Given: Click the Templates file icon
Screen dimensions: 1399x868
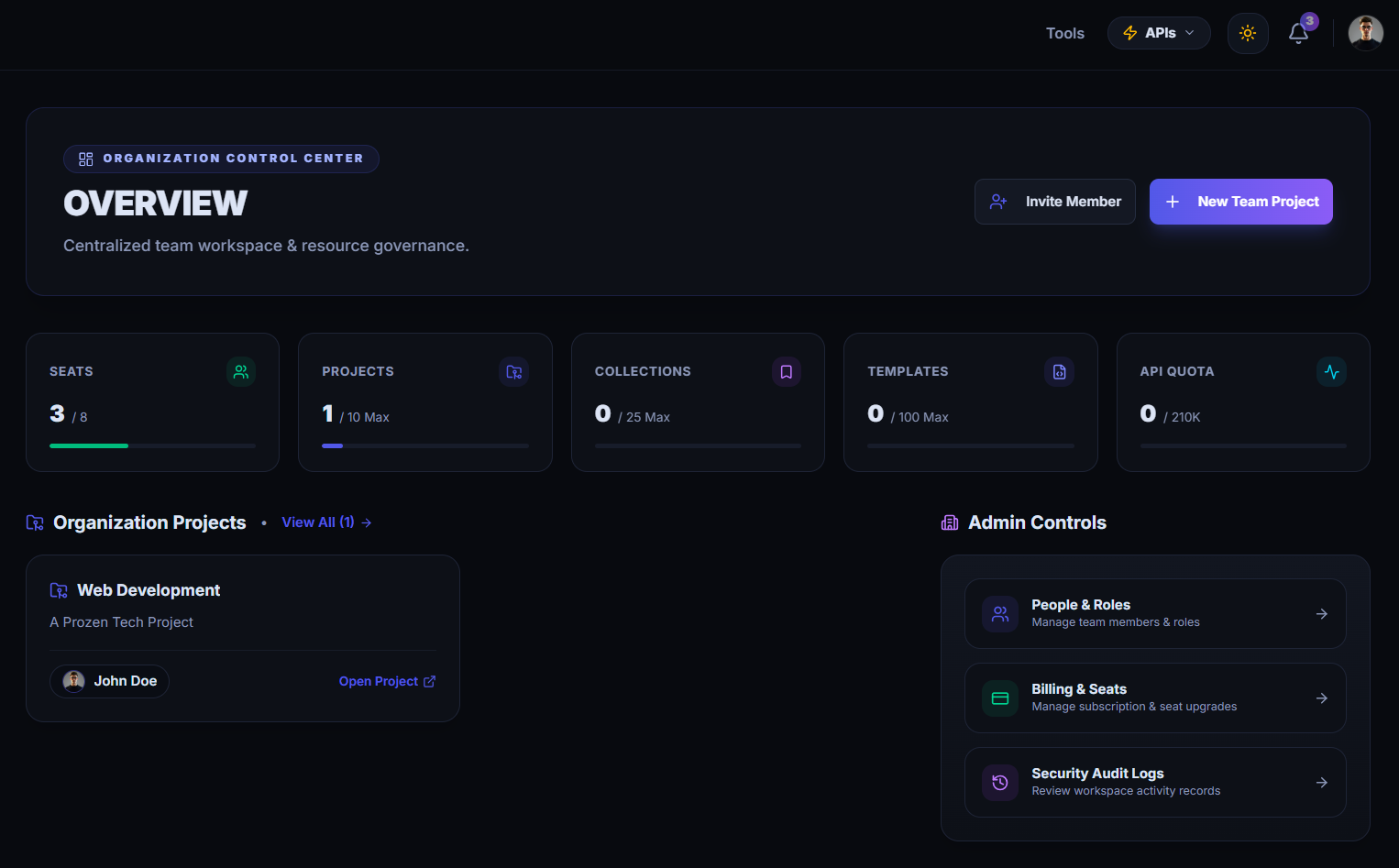Looking at the screenshot, I should [1060, 372].
